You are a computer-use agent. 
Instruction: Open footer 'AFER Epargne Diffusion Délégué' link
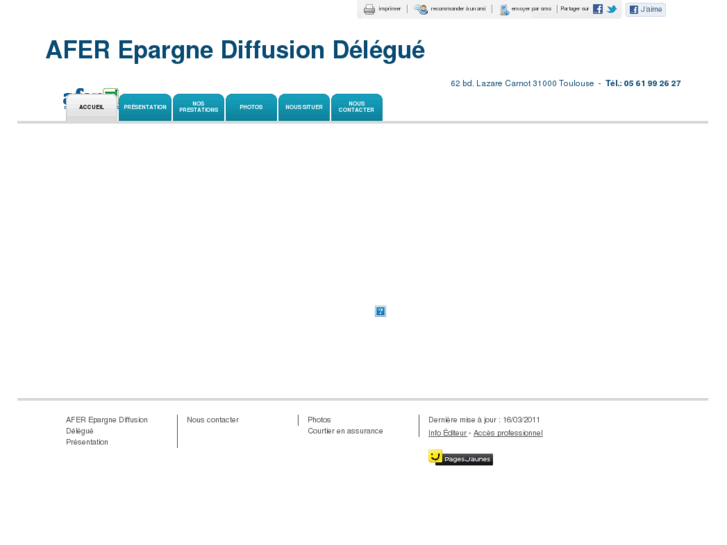pyautogui.click(x=107, y=425)
